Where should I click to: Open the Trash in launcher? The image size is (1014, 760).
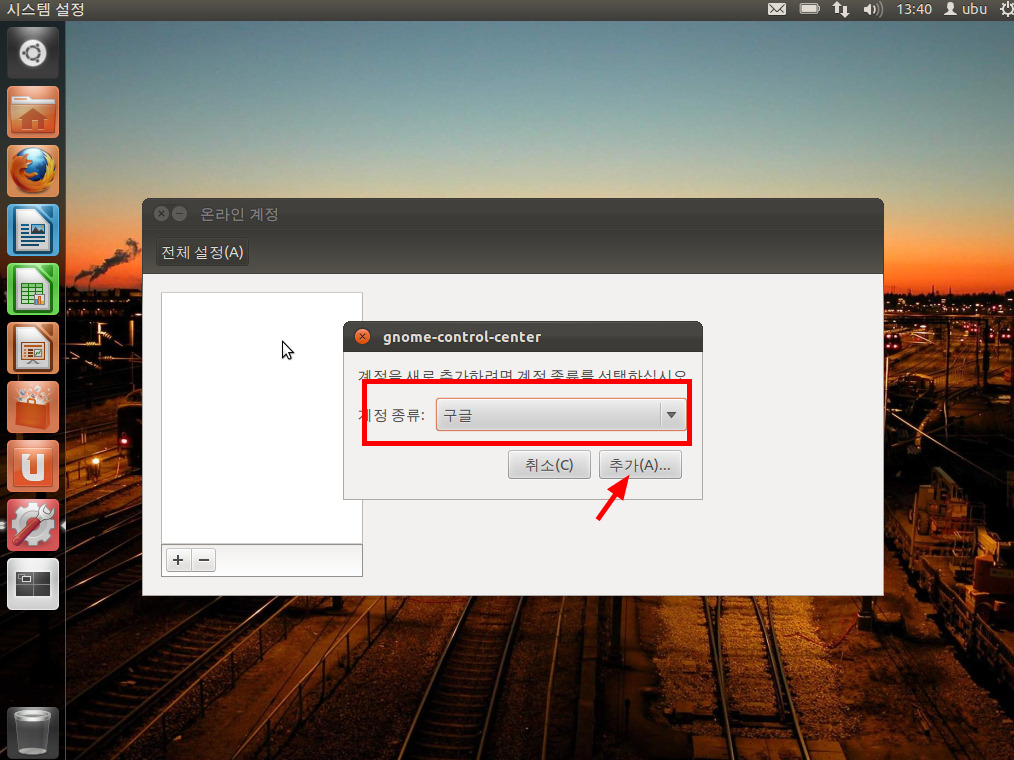[x=33, y=733]
